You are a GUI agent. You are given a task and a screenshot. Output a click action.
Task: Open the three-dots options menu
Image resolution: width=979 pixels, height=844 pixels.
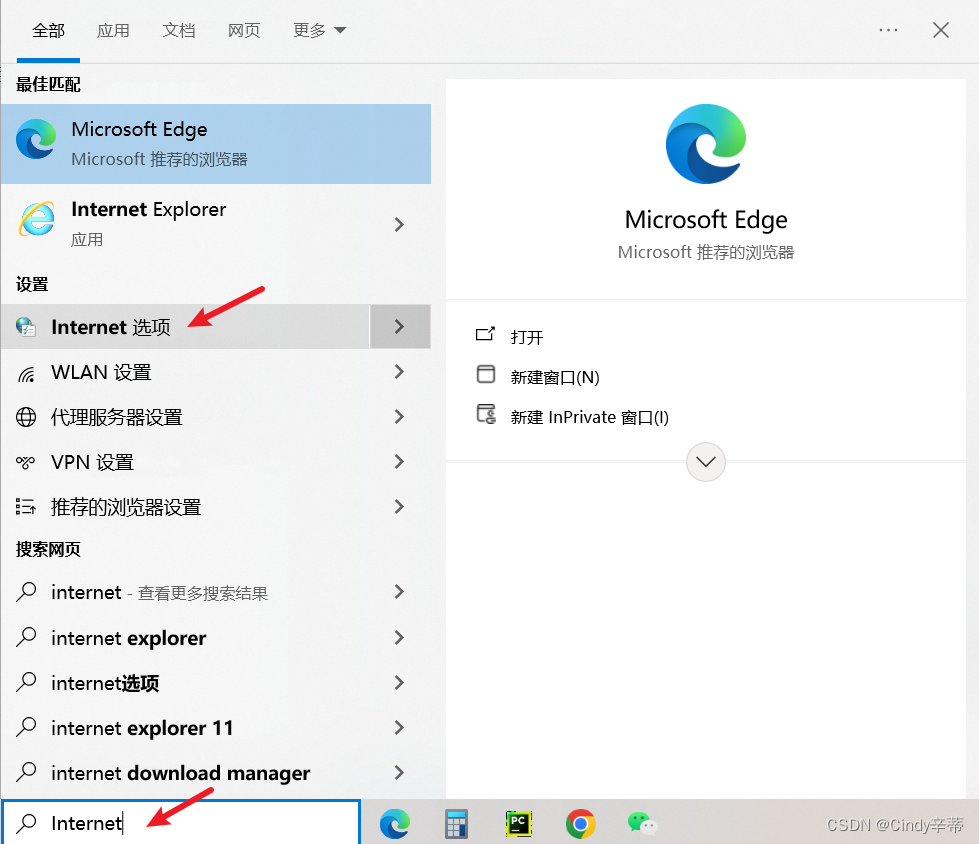pos(888,30)
